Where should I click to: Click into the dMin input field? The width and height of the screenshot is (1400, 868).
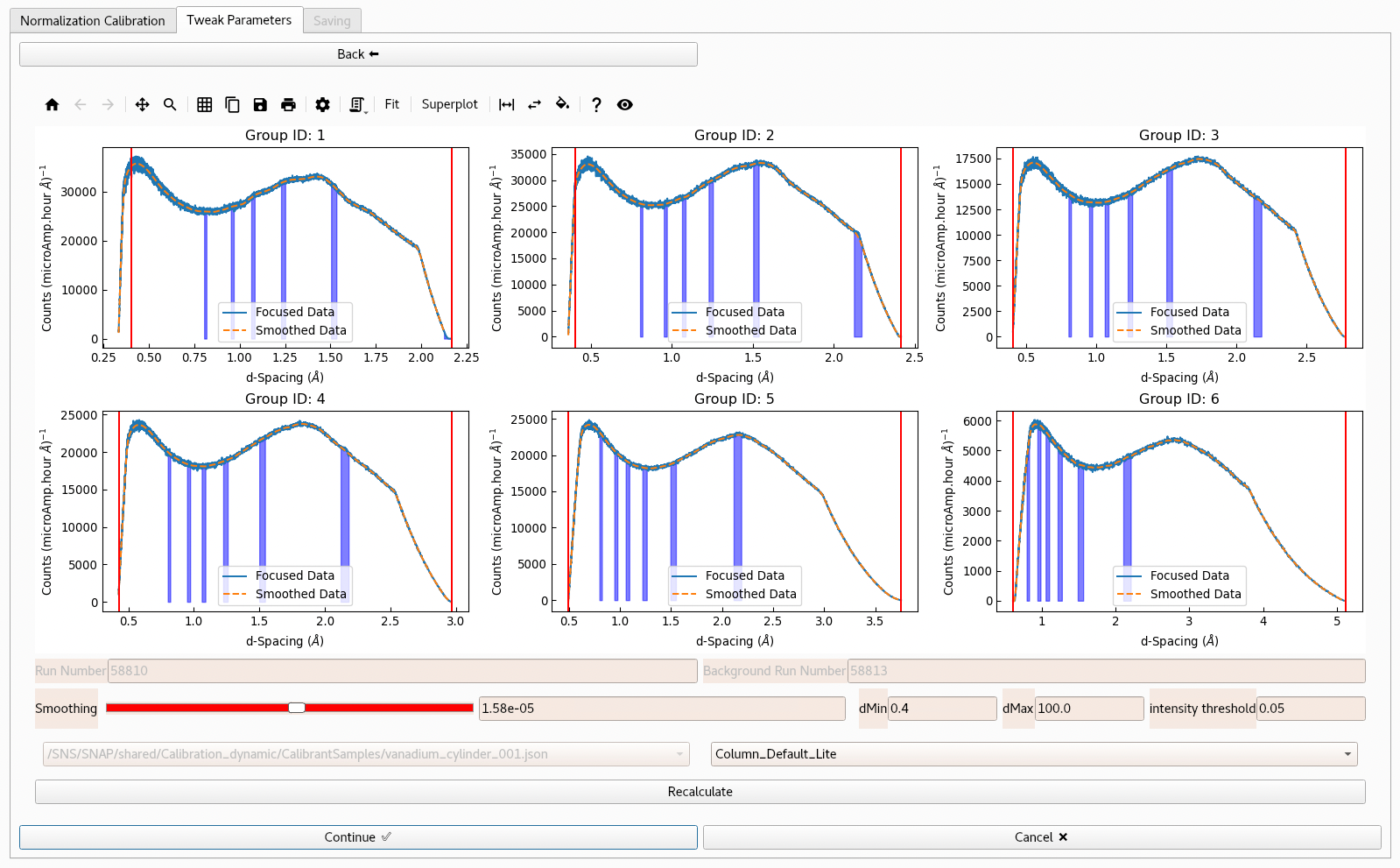941,709
